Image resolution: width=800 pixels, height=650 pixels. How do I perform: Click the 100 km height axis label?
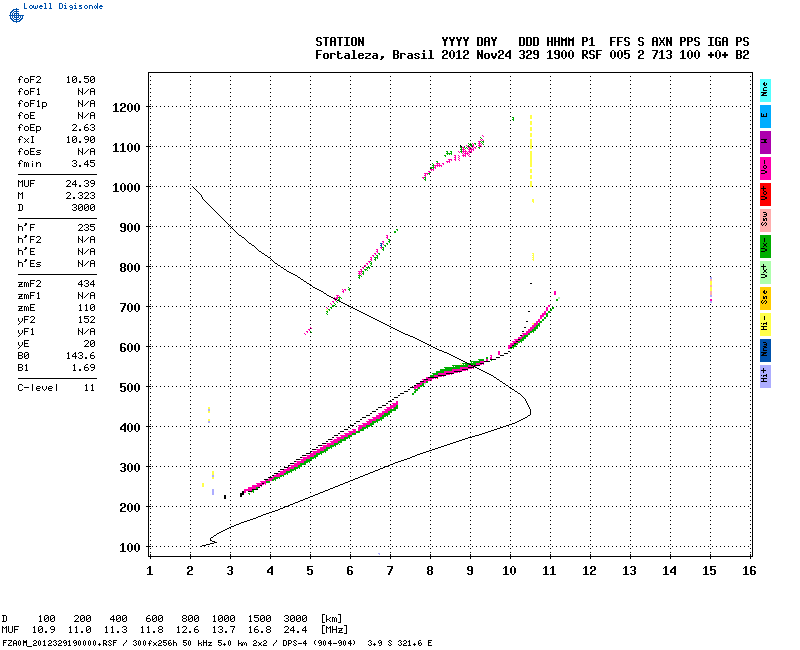130,548
